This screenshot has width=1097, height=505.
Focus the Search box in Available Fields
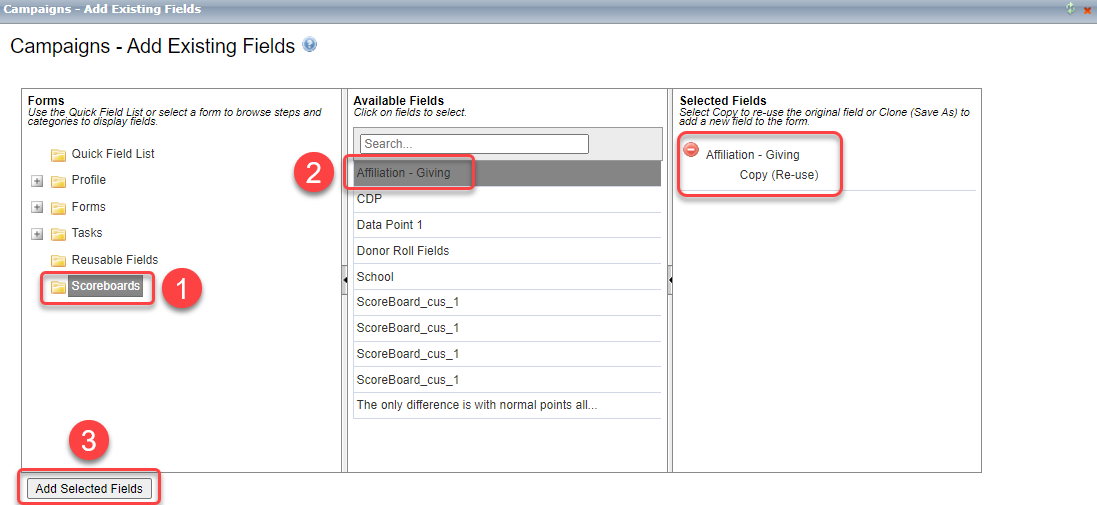pos(474,144)
